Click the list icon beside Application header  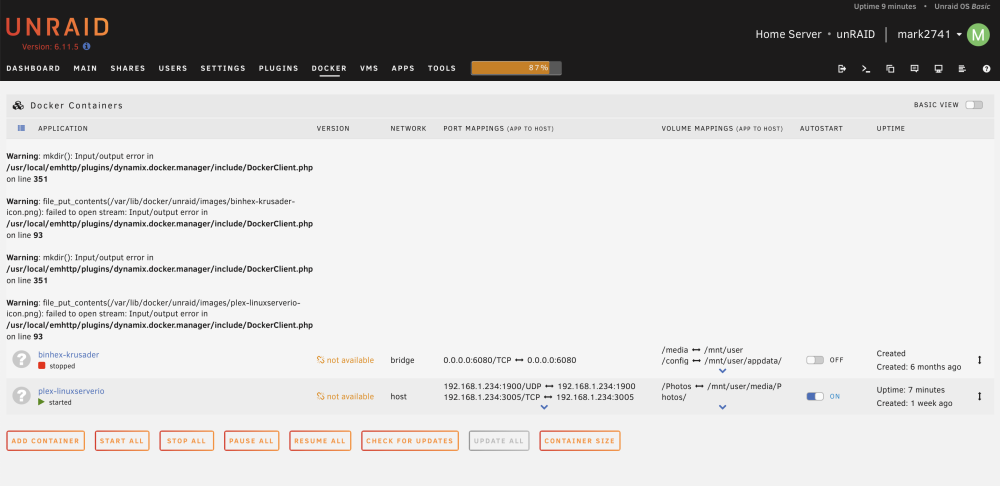pos(21,128)
